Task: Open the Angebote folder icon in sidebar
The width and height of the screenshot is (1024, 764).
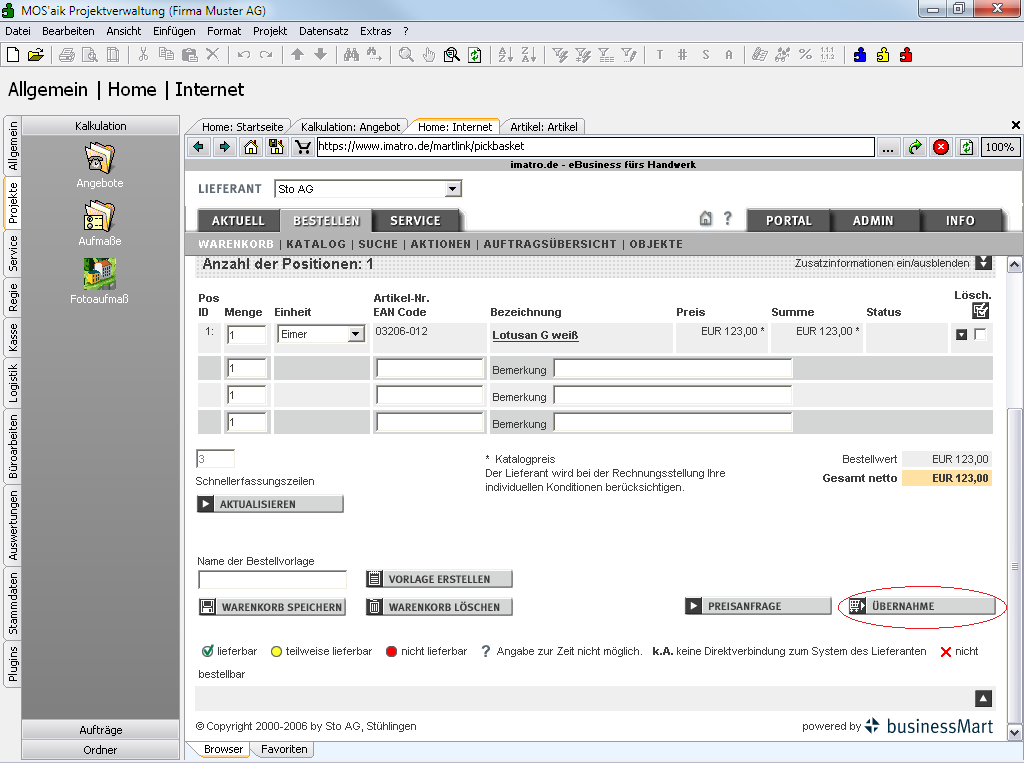Action: pos(99,159)
